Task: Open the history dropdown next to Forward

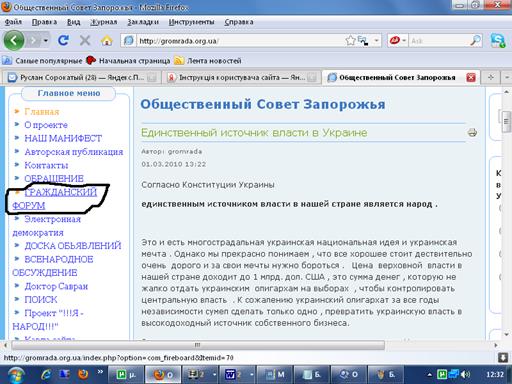Action: (x=46, y=41)
